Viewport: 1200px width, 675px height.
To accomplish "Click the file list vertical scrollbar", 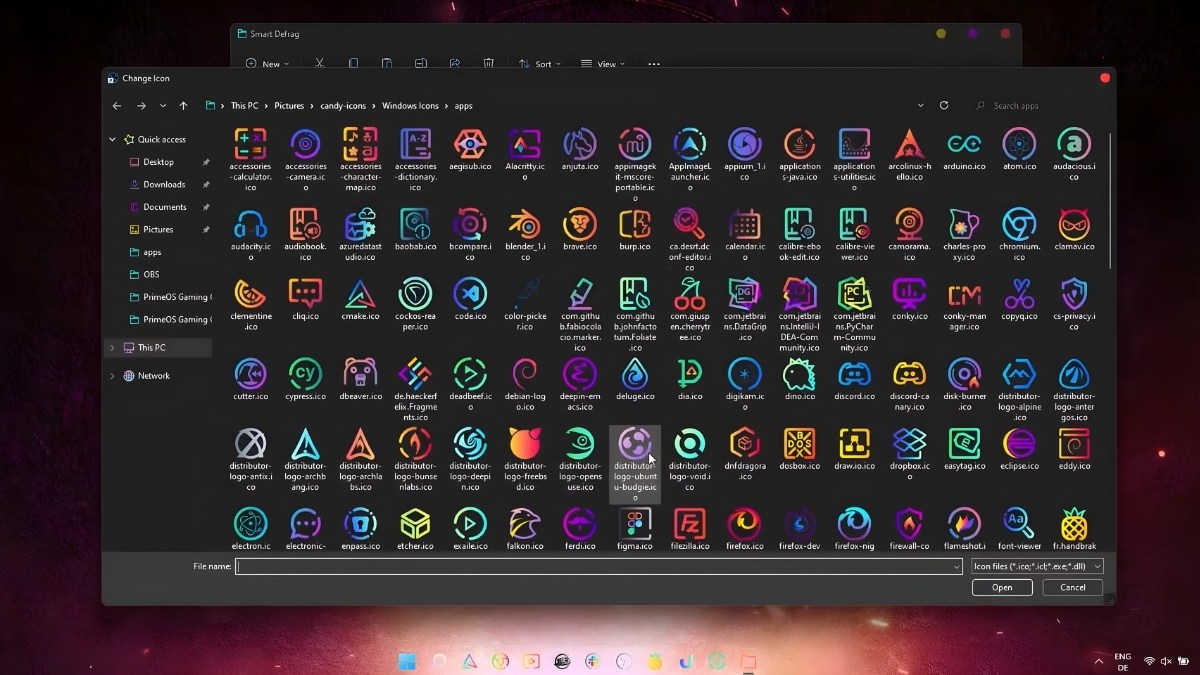I will pos(1110,200).
